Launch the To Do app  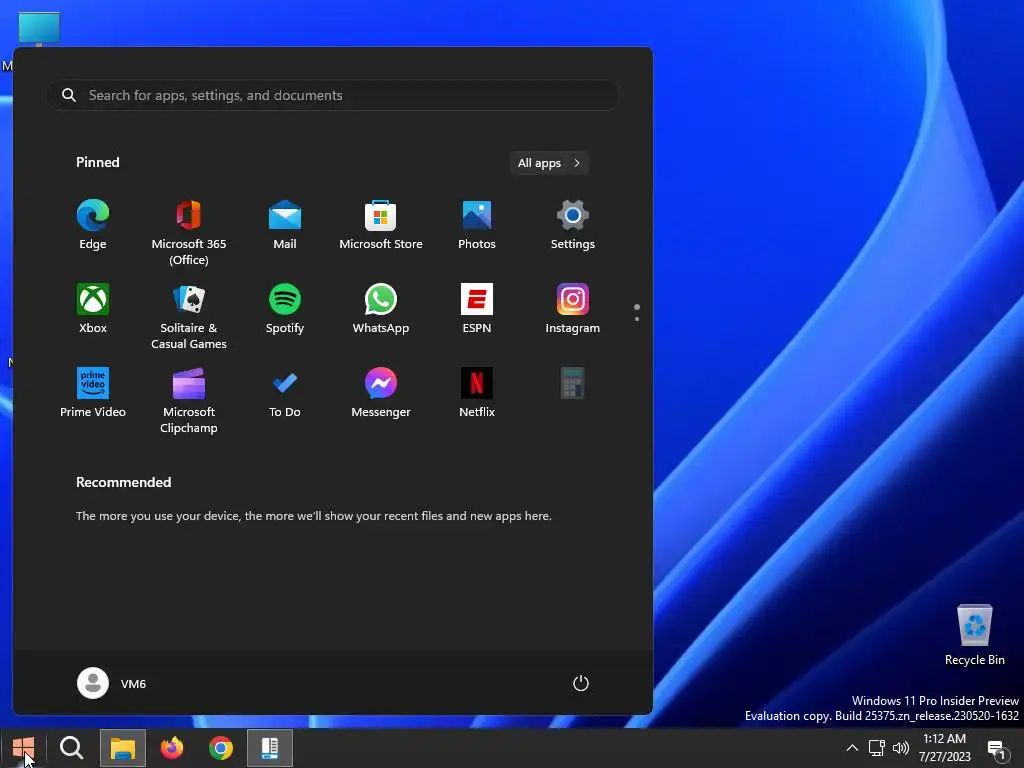click(285, 392)
